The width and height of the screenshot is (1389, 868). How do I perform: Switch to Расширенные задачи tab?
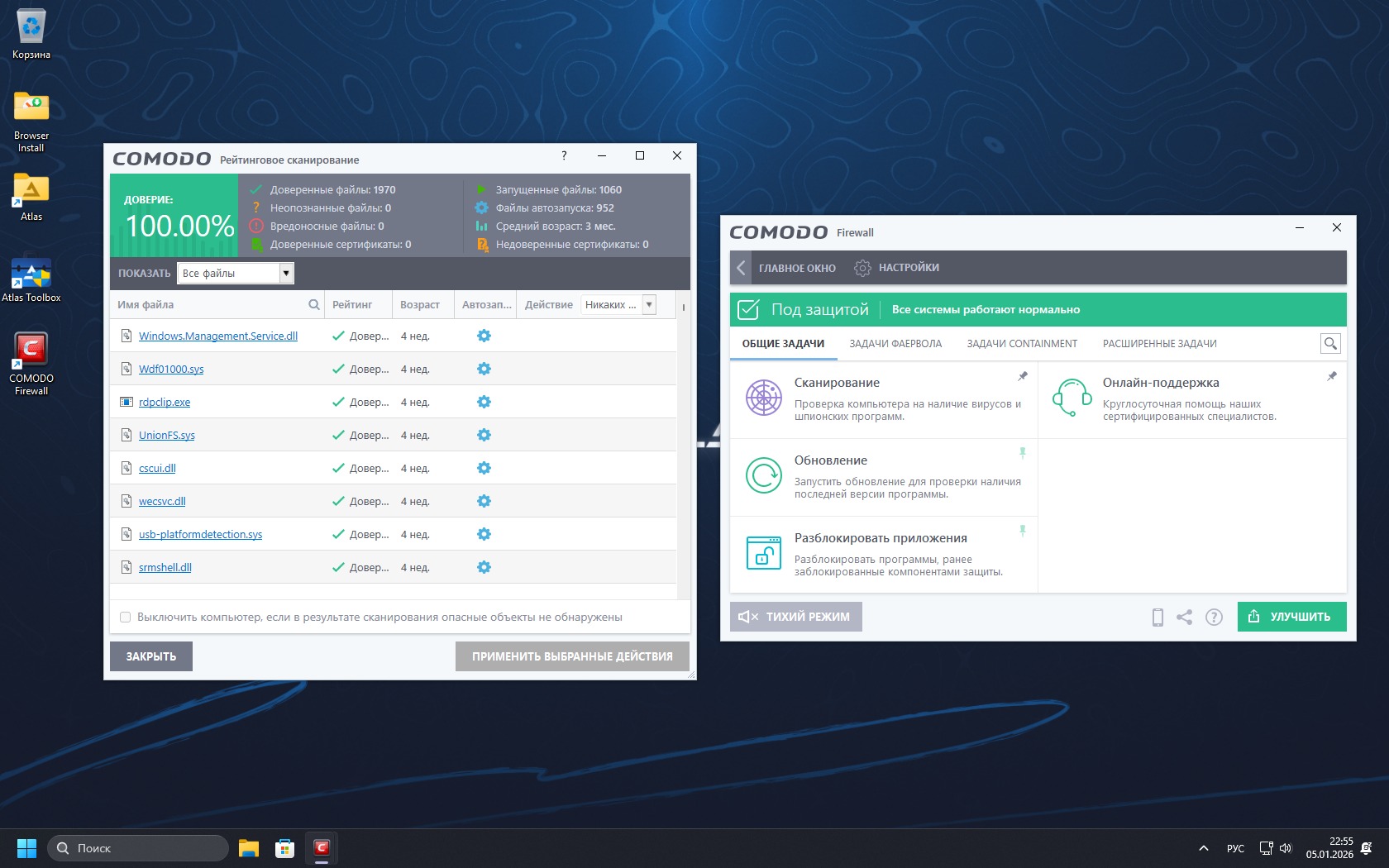pyautogui.click(x=1159, y=344)
